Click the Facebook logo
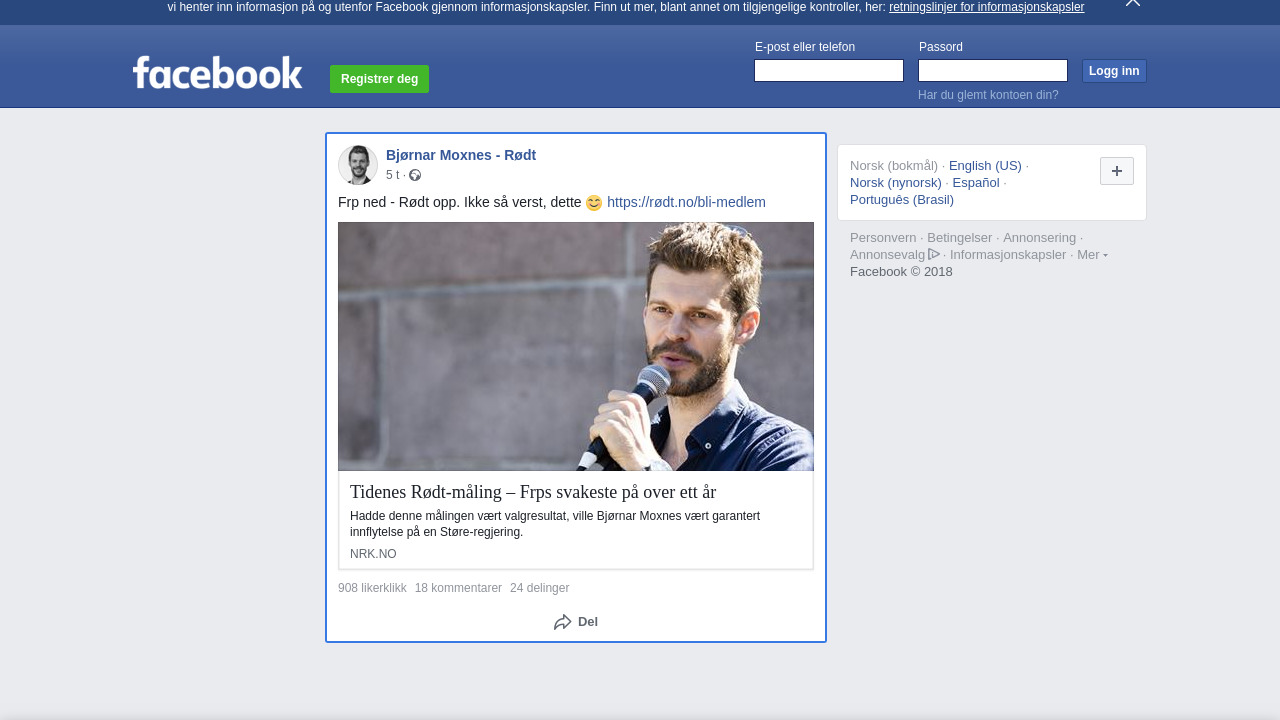 [218, 73]
